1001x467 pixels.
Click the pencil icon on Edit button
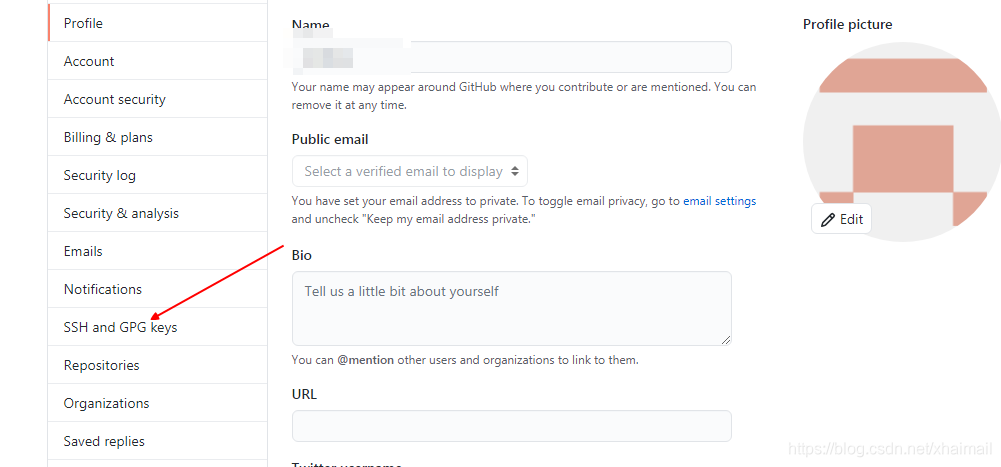(827, 220)
